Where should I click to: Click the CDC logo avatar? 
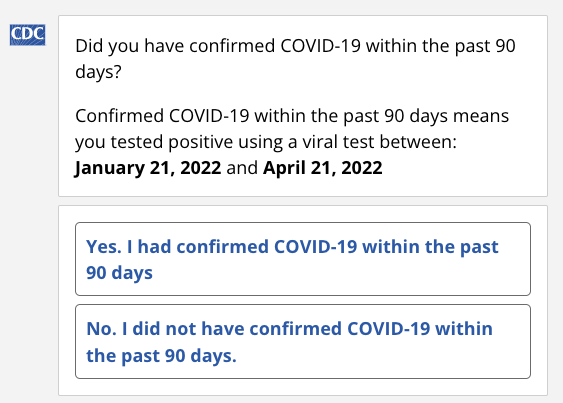click(27, 35)
